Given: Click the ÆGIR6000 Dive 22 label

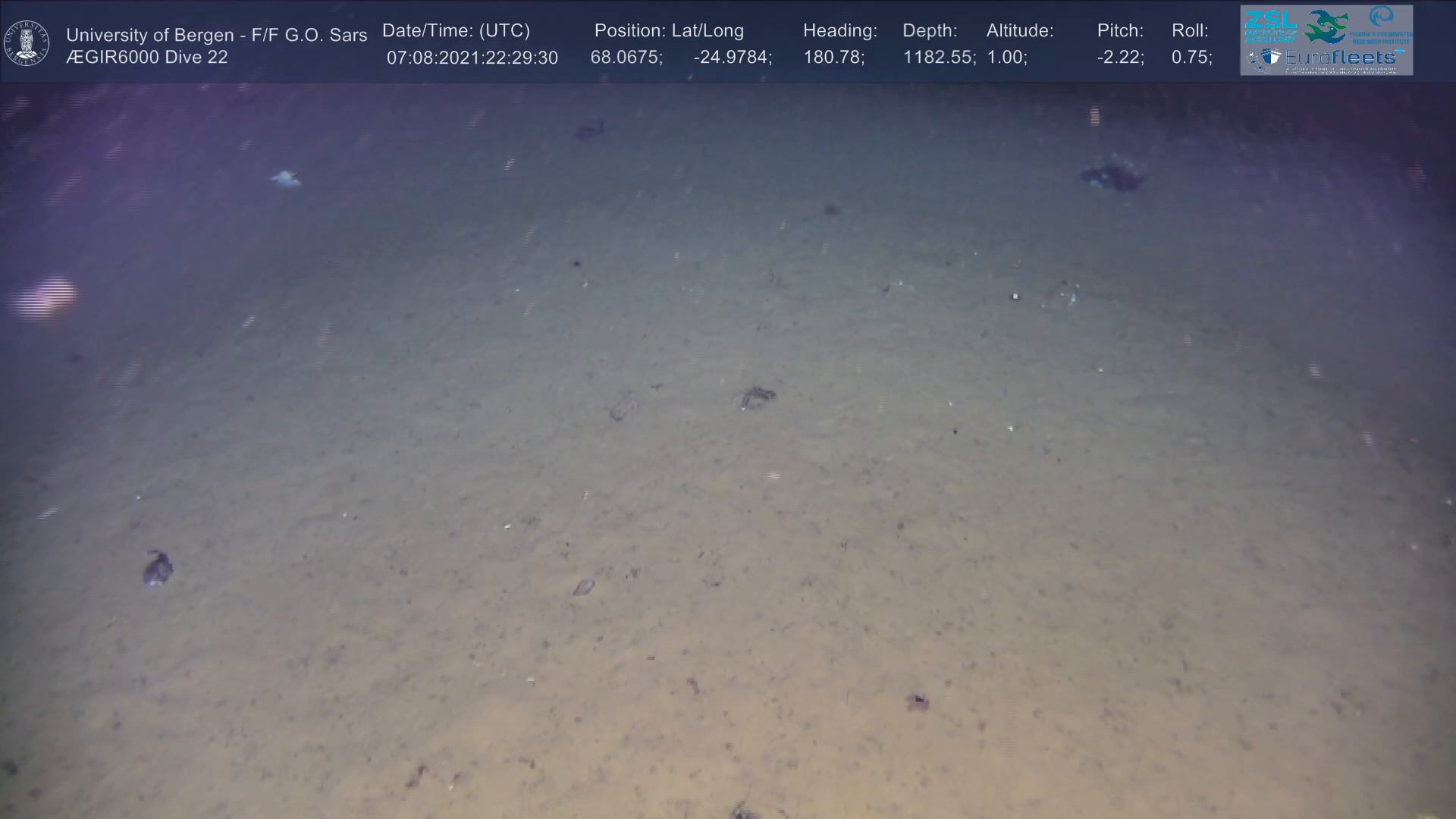Looking at the screenshot, I should [x=146, y=58].
